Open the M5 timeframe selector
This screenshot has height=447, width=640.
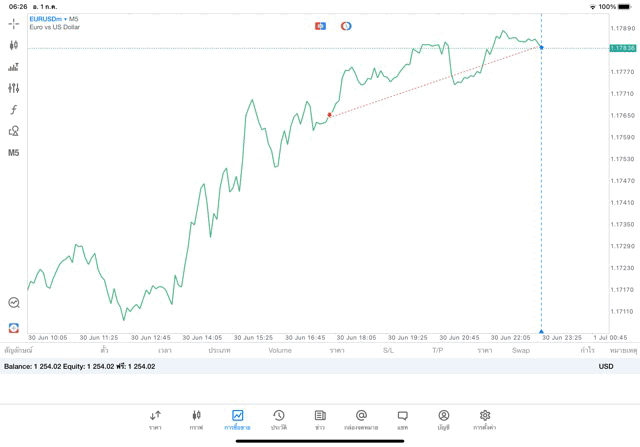click(14, 153)
